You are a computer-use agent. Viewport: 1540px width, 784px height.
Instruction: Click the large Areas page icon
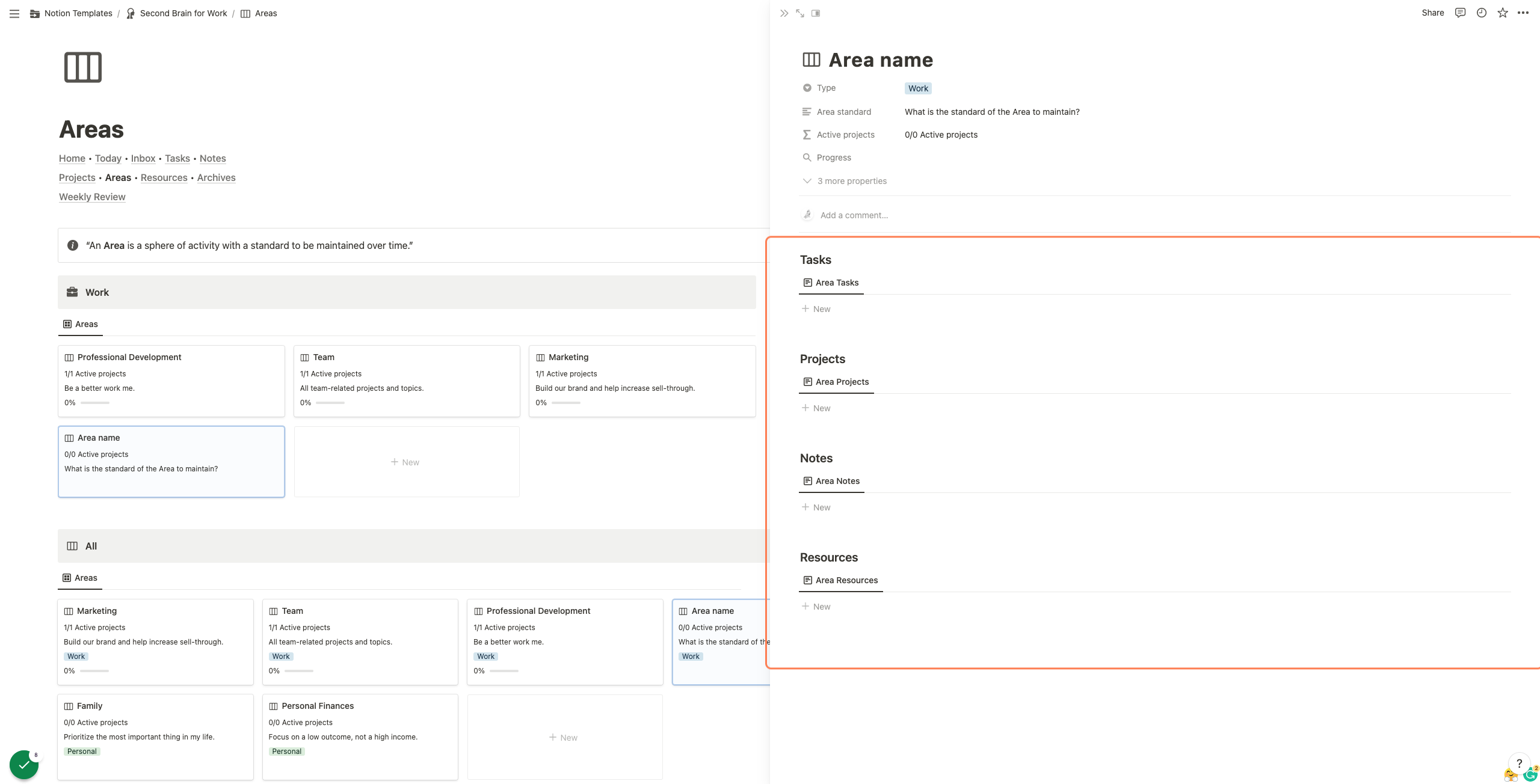pos(83,67)
